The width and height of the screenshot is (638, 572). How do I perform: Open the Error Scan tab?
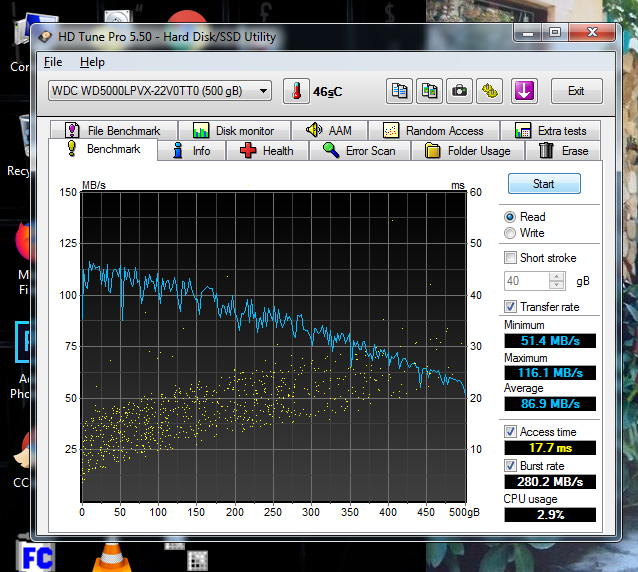click(x=360, y=151)
